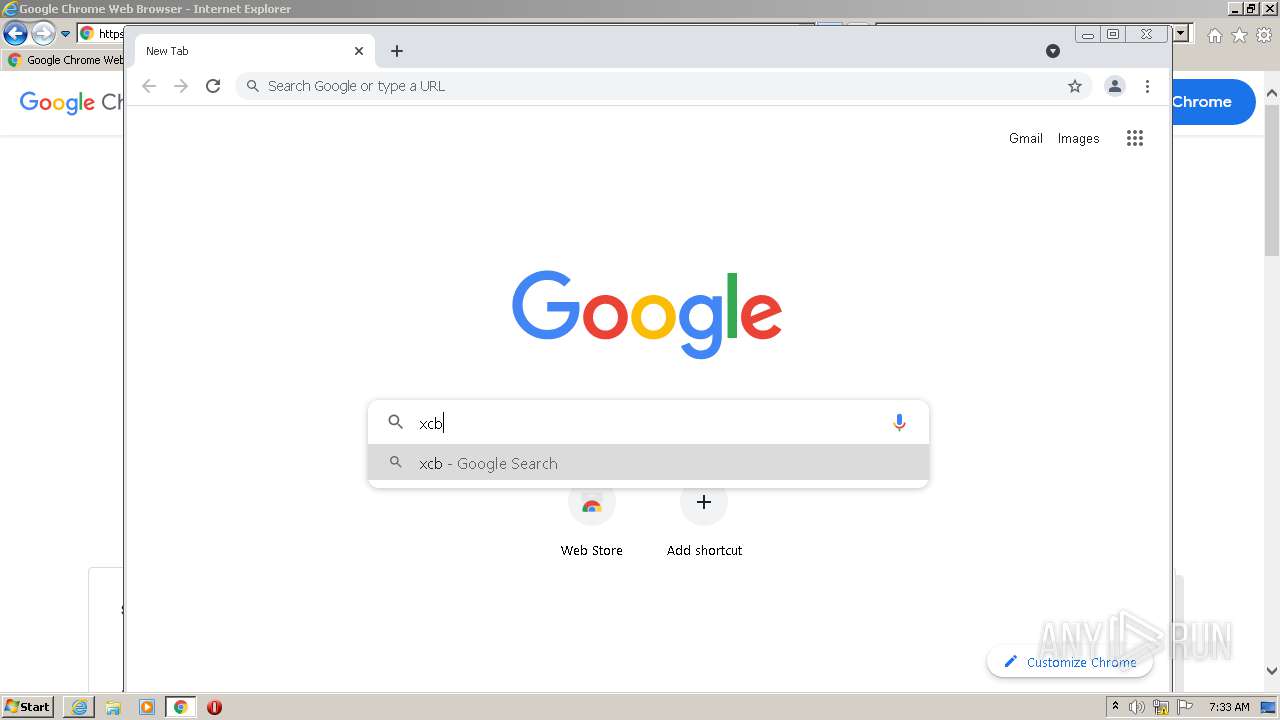
Task: Click the Customize Chrome button
Action: tap(1070, 662)
